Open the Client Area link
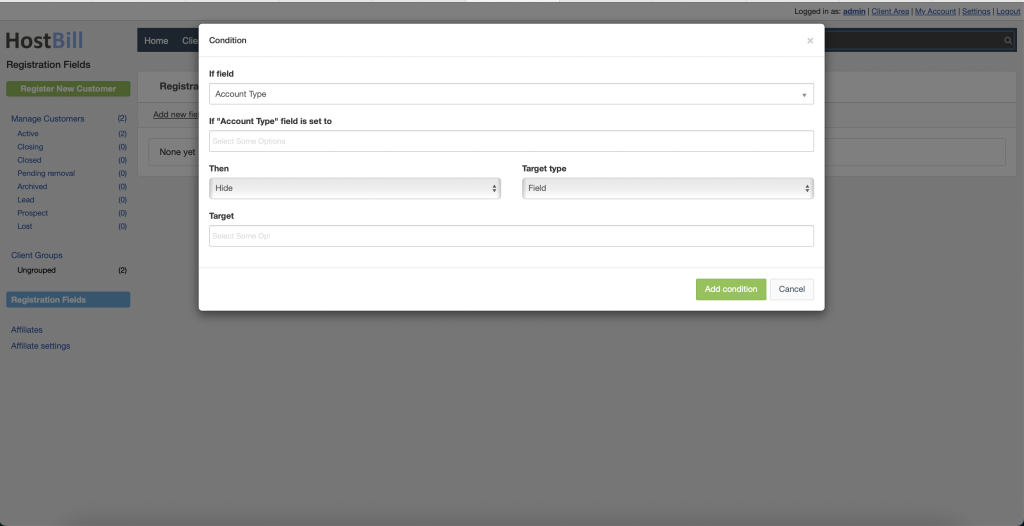Image resolution: width=1024 pixels, height=526 pixels. (x=890, y=12)
